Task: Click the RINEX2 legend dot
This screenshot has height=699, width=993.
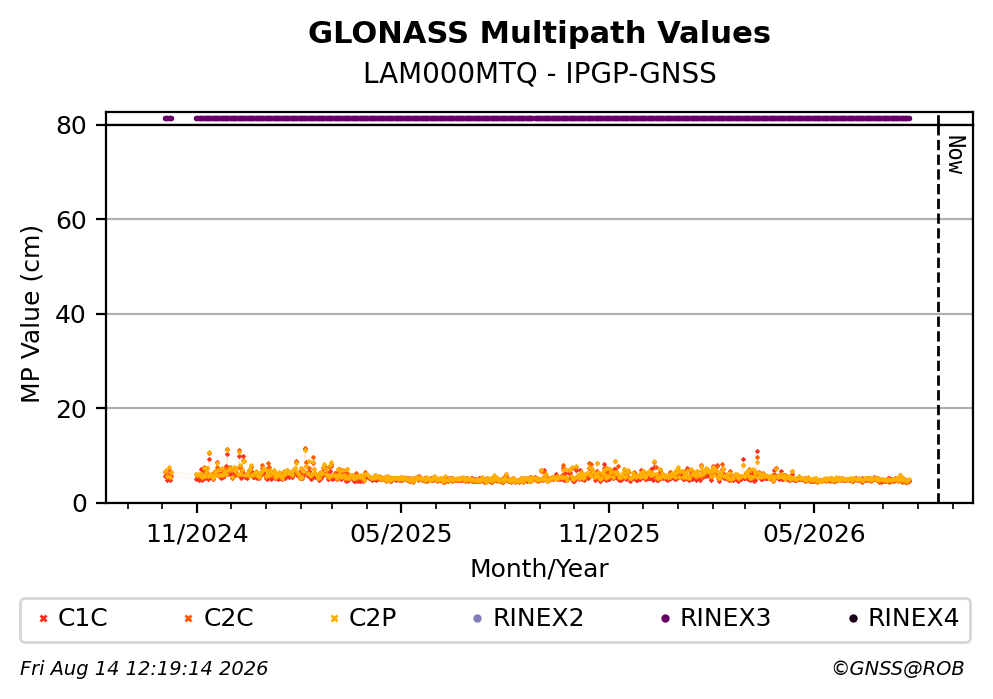Action: pyautogui.click(x=478, y=619)
